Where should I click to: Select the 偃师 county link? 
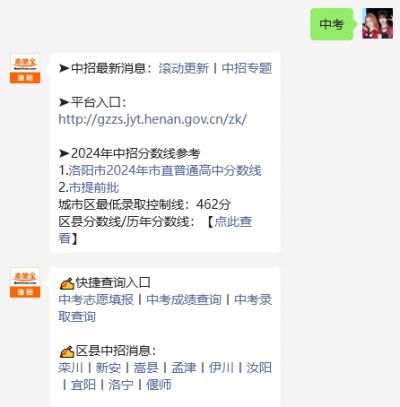click(x=159, y=385)
